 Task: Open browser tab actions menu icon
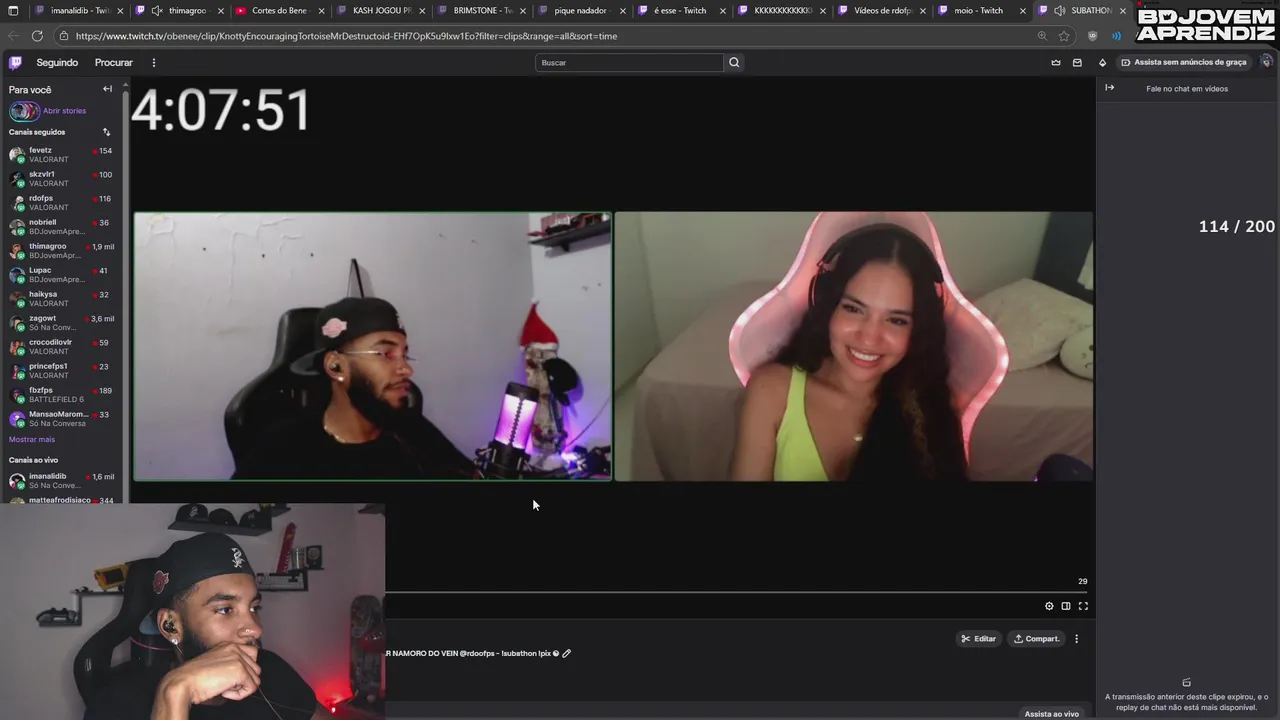tap(13, 10)
